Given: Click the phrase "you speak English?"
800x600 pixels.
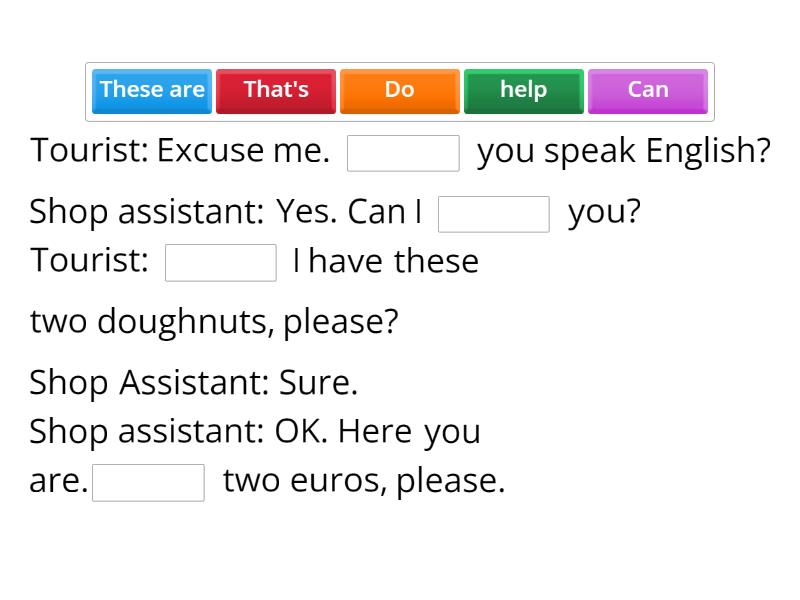Looking at the screenshot, I should click(624, 151).
